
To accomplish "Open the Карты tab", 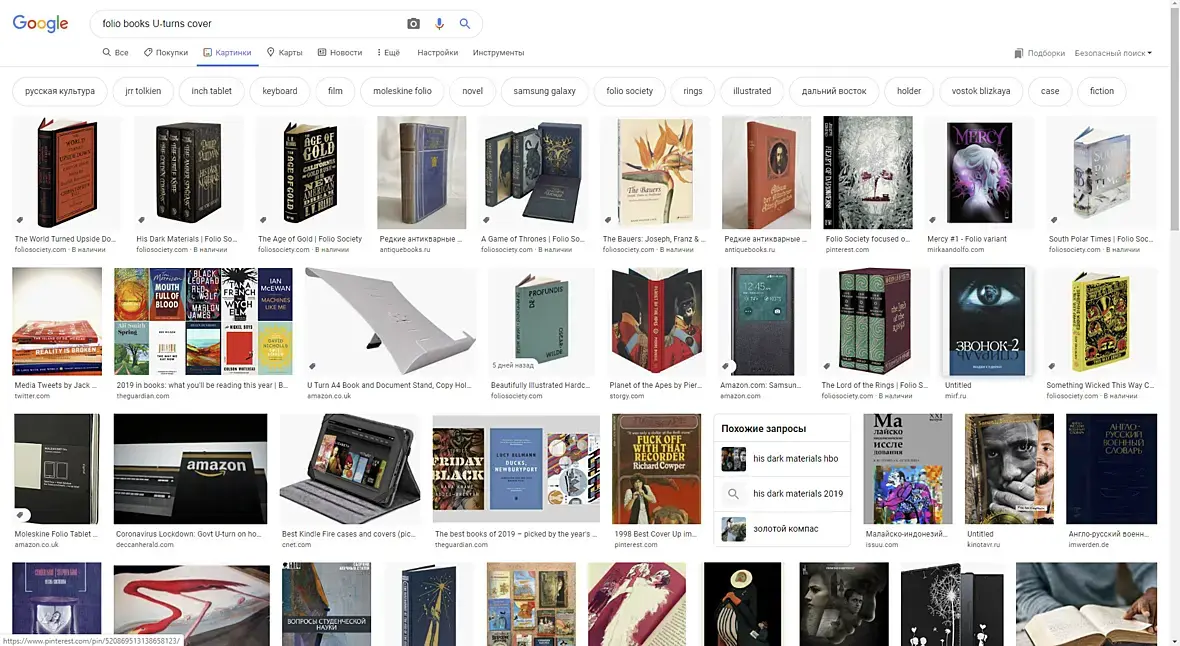I will (284, 53).
